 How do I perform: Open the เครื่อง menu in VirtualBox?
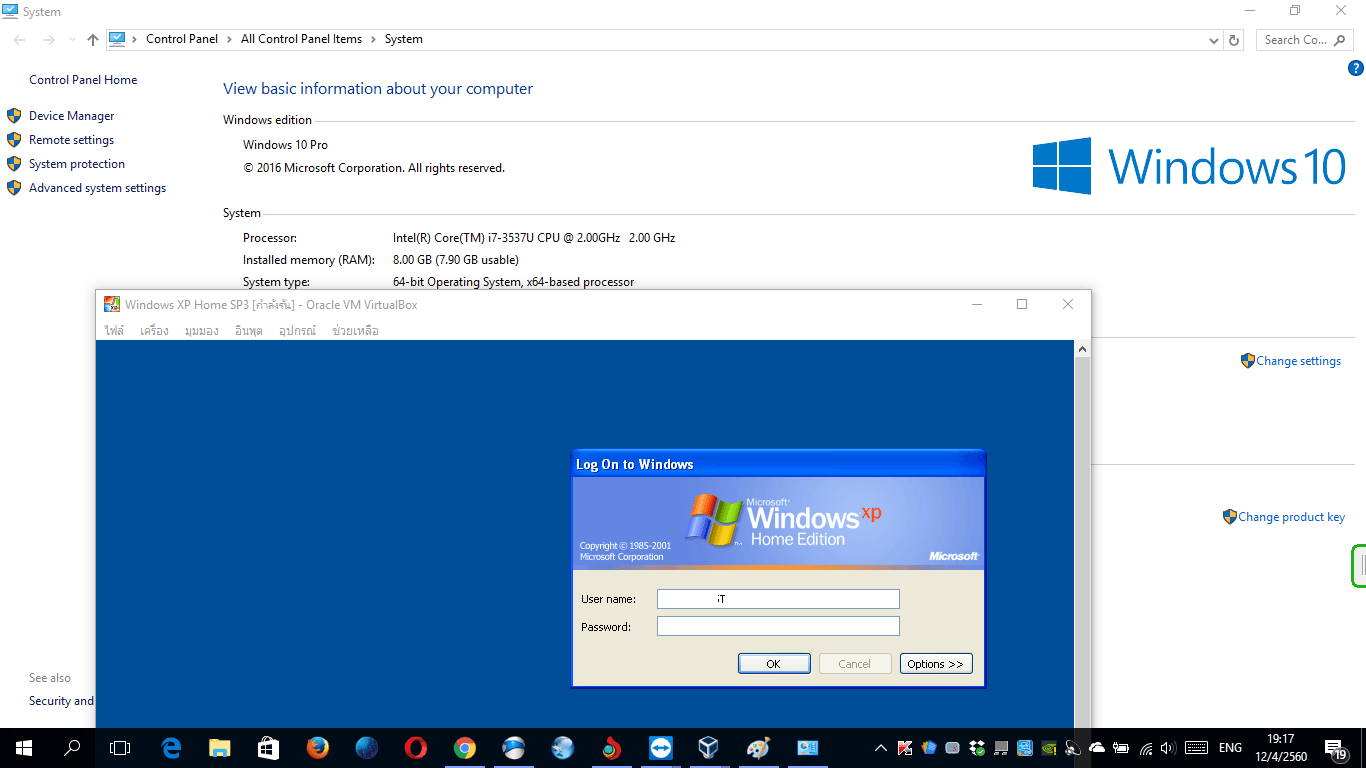154,331
